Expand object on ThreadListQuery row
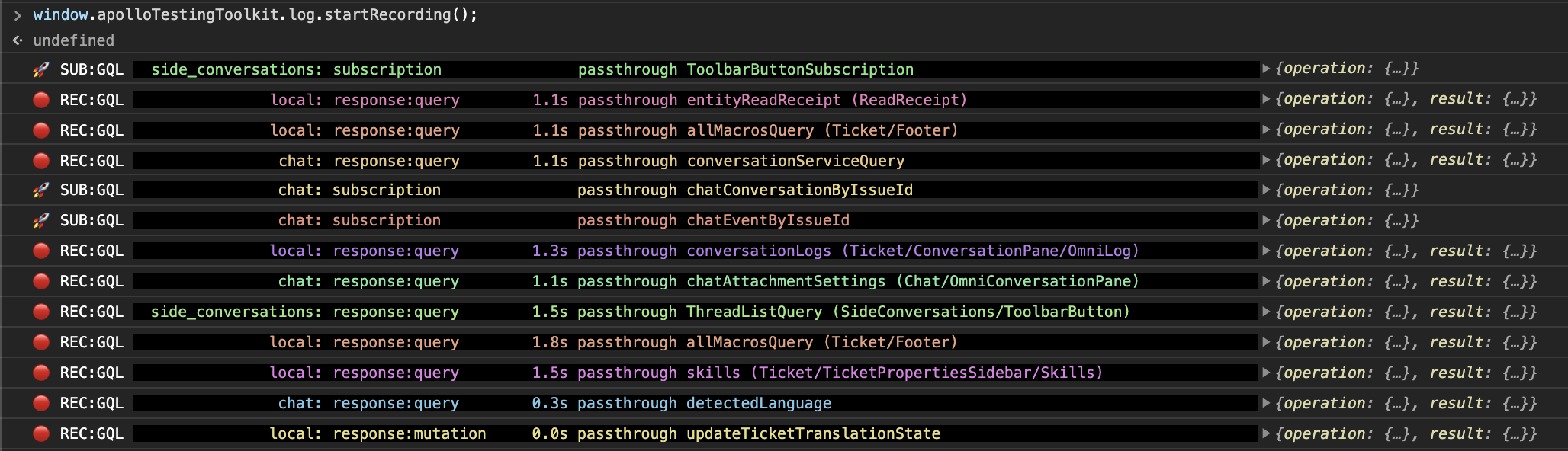The height and width of the screenshot is (451, 1568). click(1266, 312)
